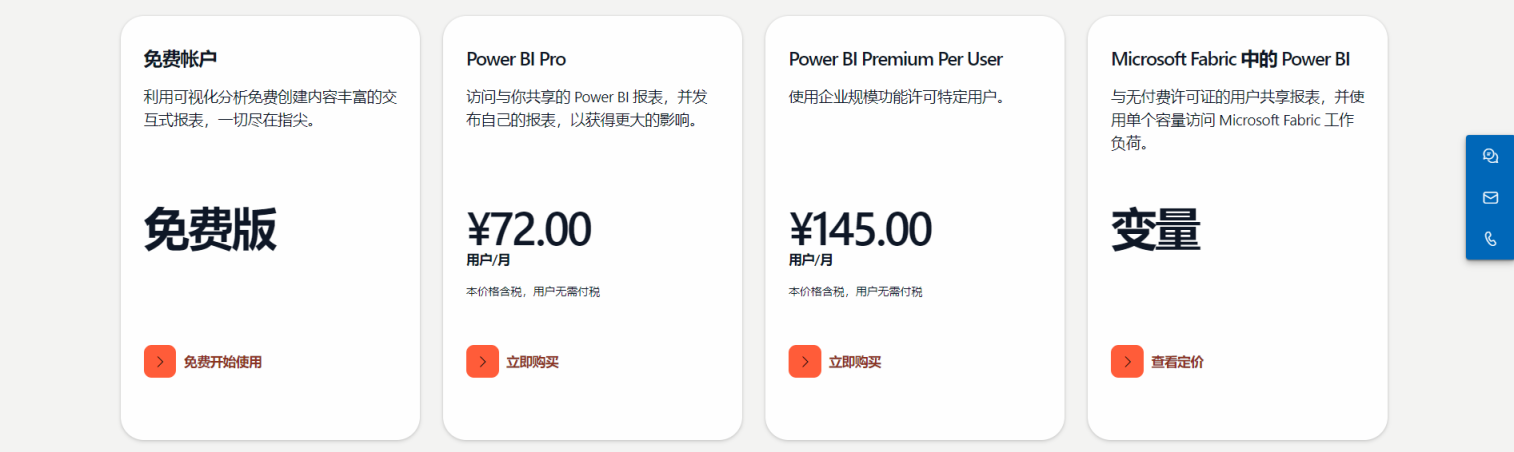Click the large 免费版 price label
This screenshot has width=1514, height=452.
[210, 229]
